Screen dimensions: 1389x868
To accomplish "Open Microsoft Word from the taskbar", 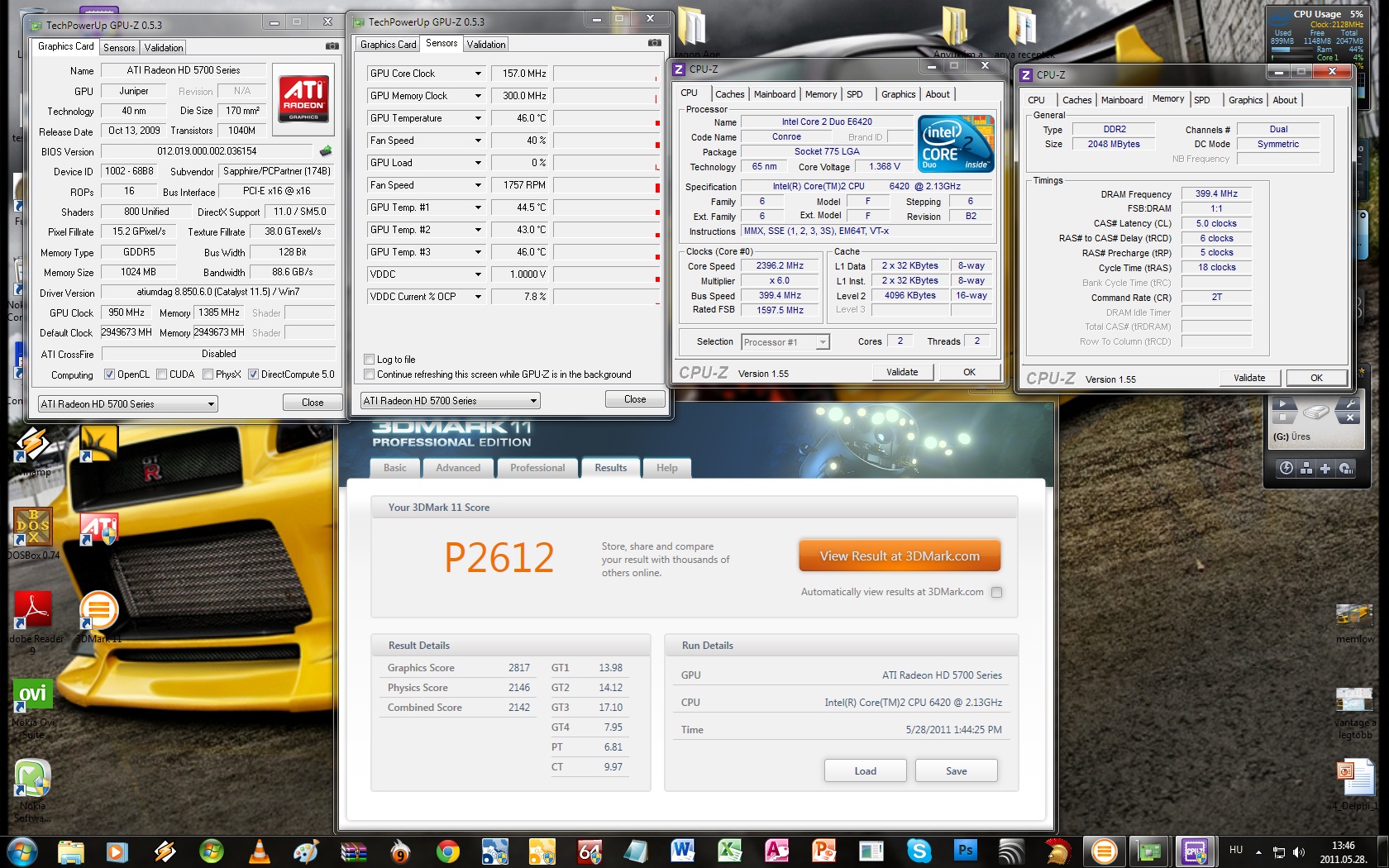I will [683, 851].
